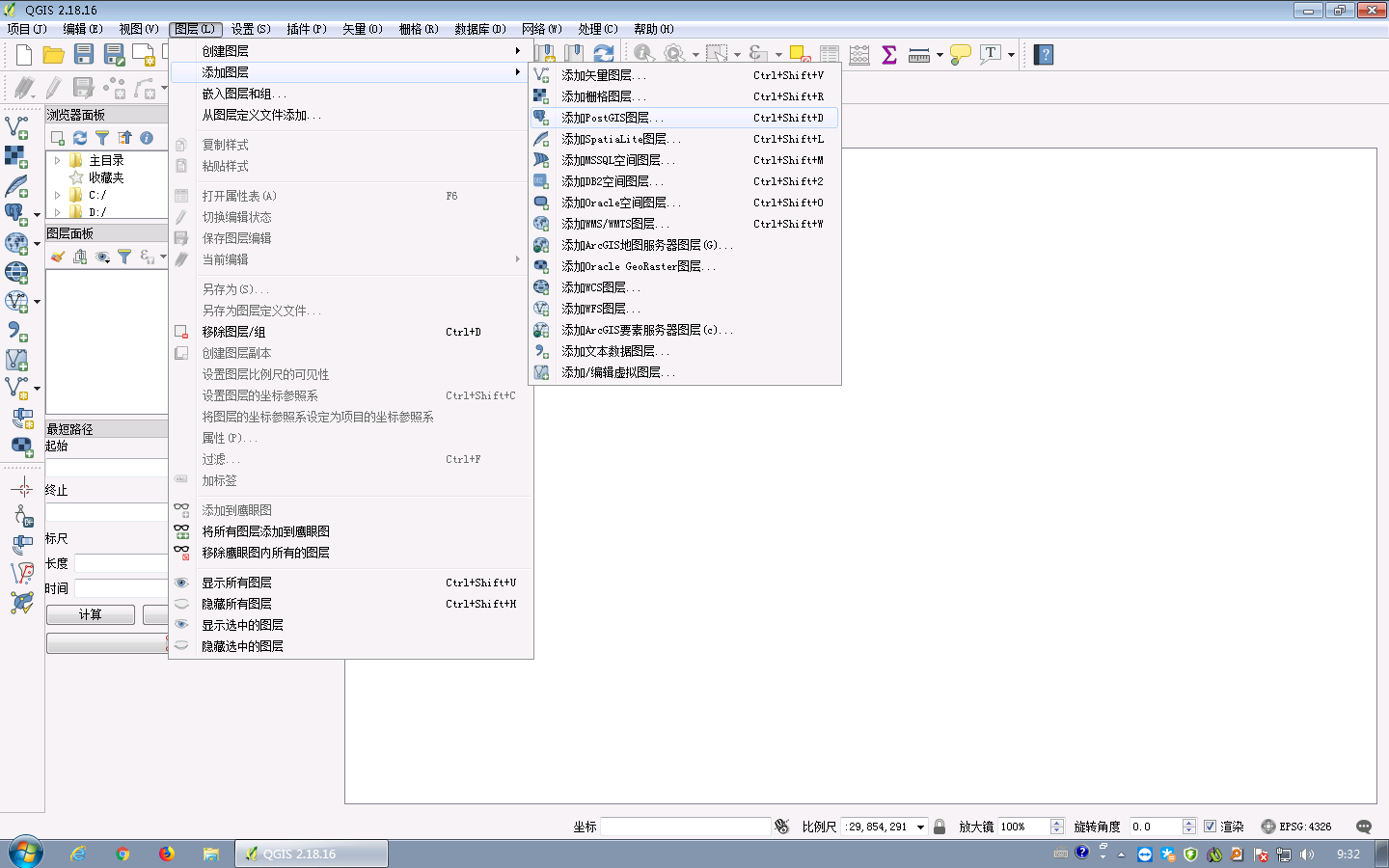The image size is (1389, 868).
Task: Click the browser panel info icon
Action: click(x=147, y=138)
